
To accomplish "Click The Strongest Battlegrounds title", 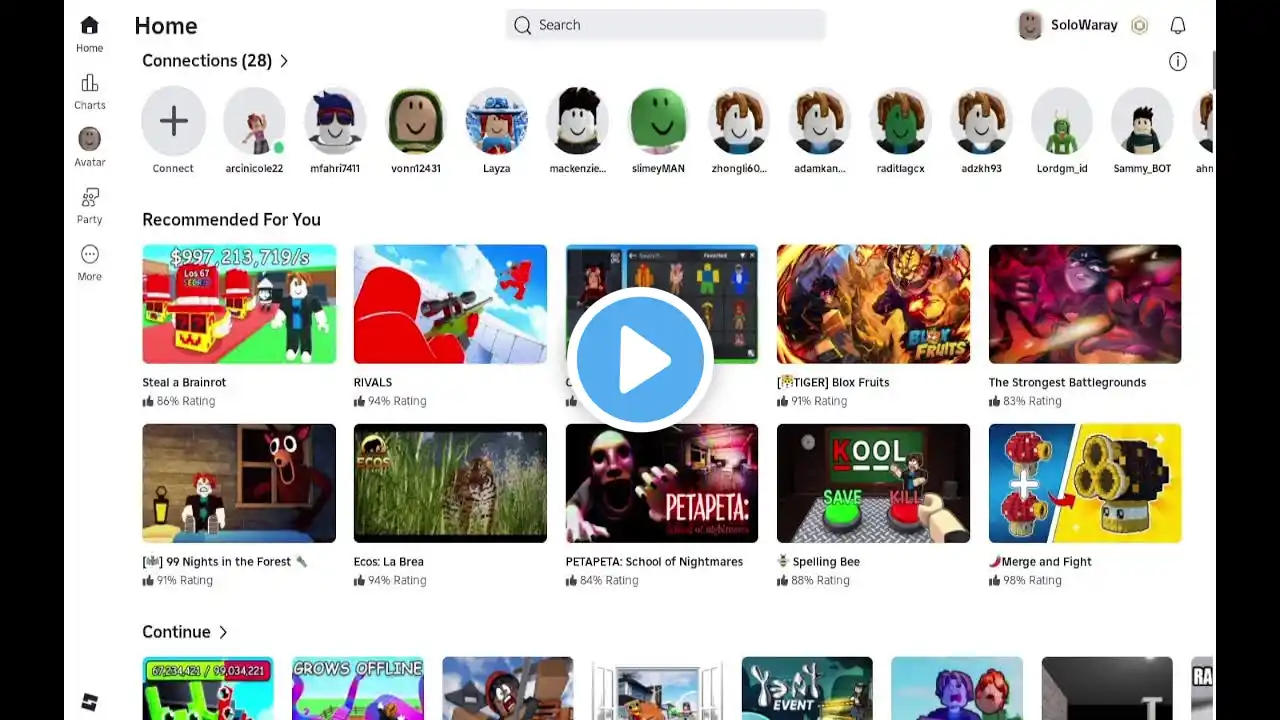I will click(x=1067, y=382).
